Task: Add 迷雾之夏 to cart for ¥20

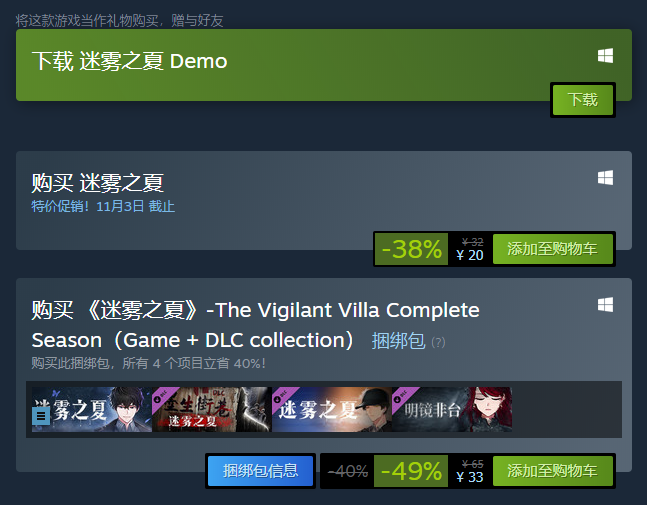Action: pos(553,249)
